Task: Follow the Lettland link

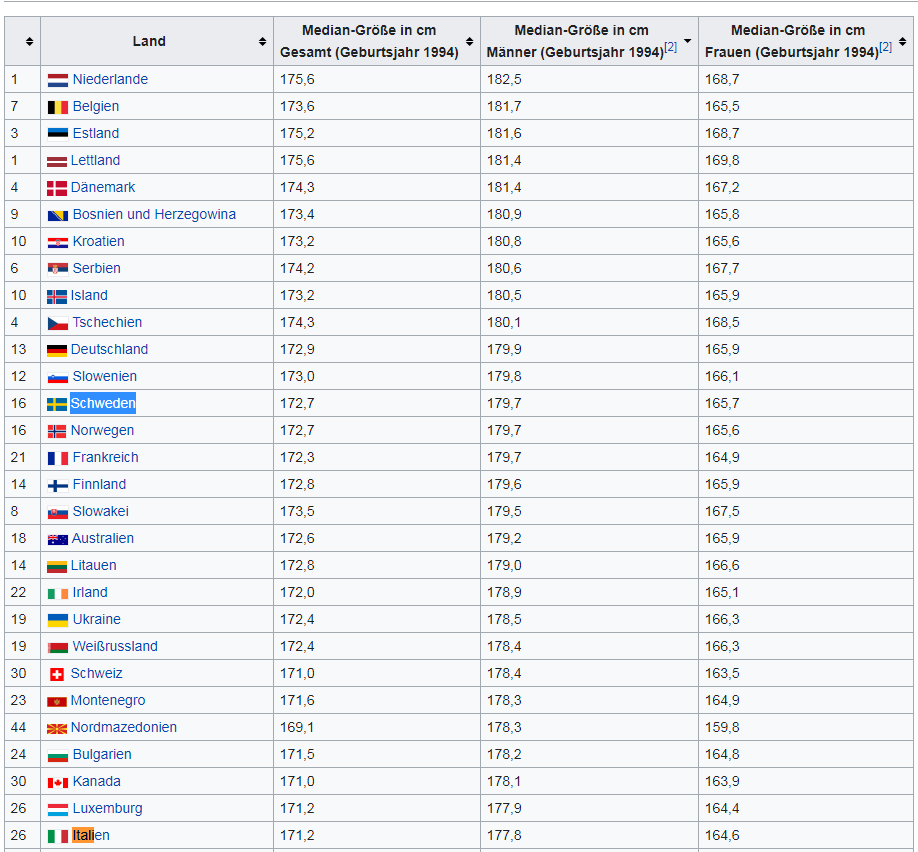Action: 95,160
